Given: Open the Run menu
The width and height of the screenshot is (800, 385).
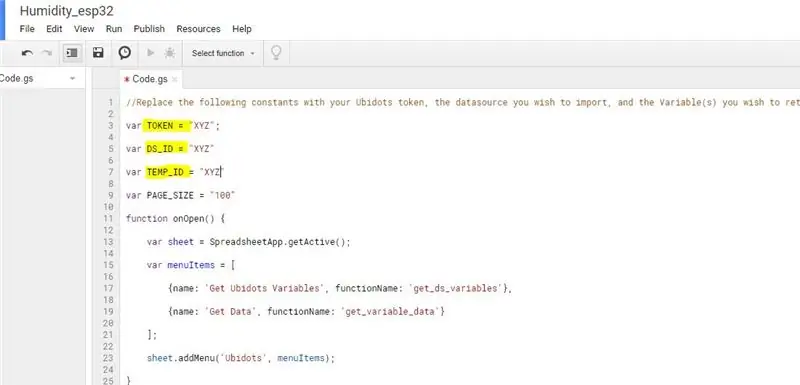Looking at the screenshot, I should (114, 29).
